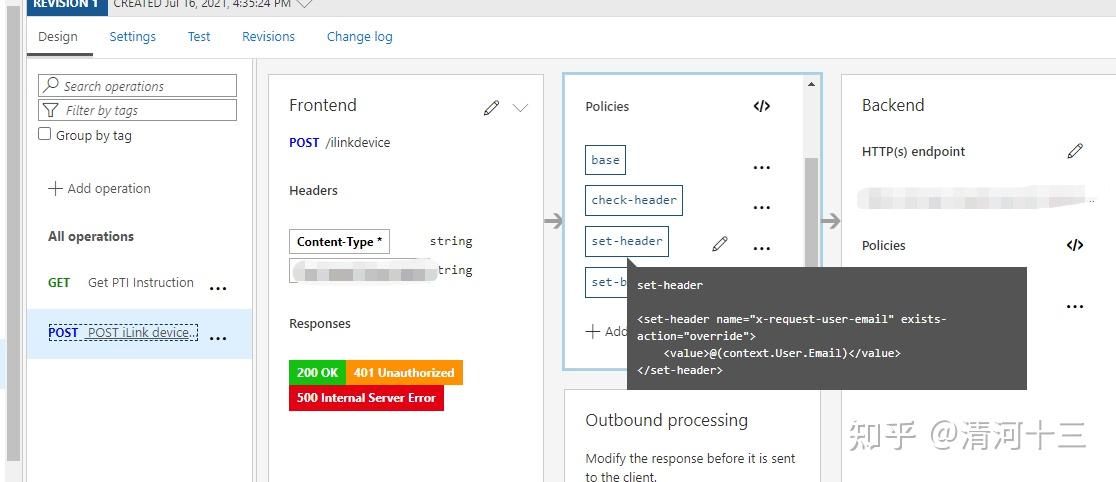Screen dimensions: 1116x482
Task: Click the check-header policy box
Action: click(x=634, y=200)
